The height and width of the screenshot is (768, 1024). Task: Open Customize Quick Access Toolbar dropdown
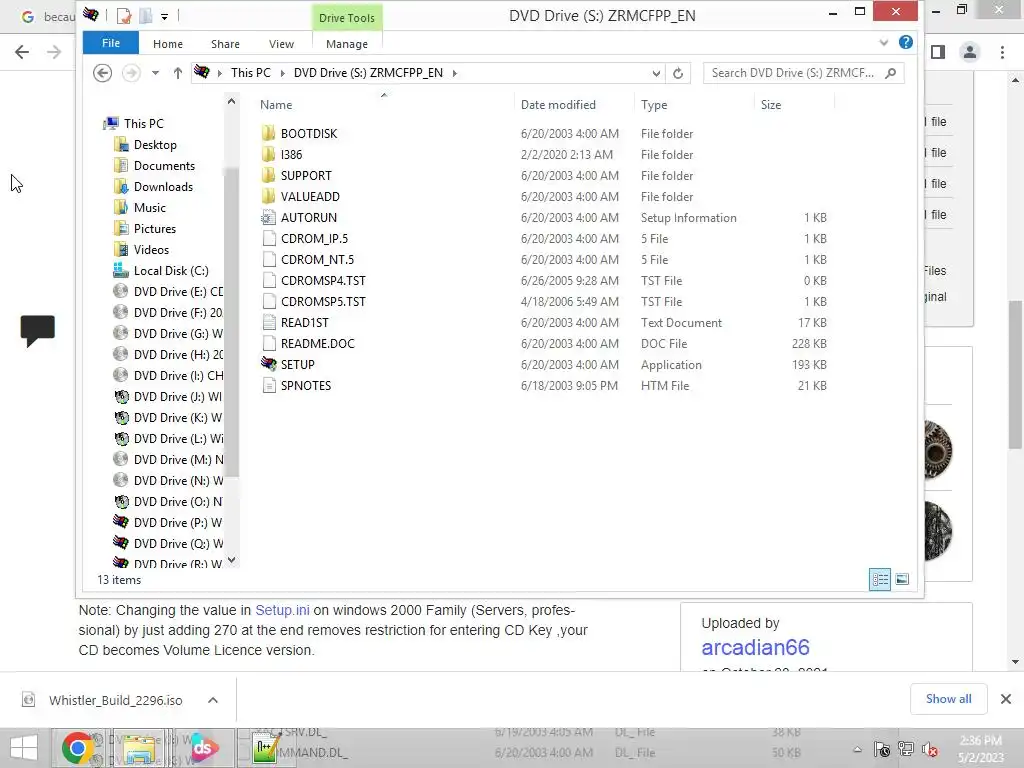coord(164,16)
